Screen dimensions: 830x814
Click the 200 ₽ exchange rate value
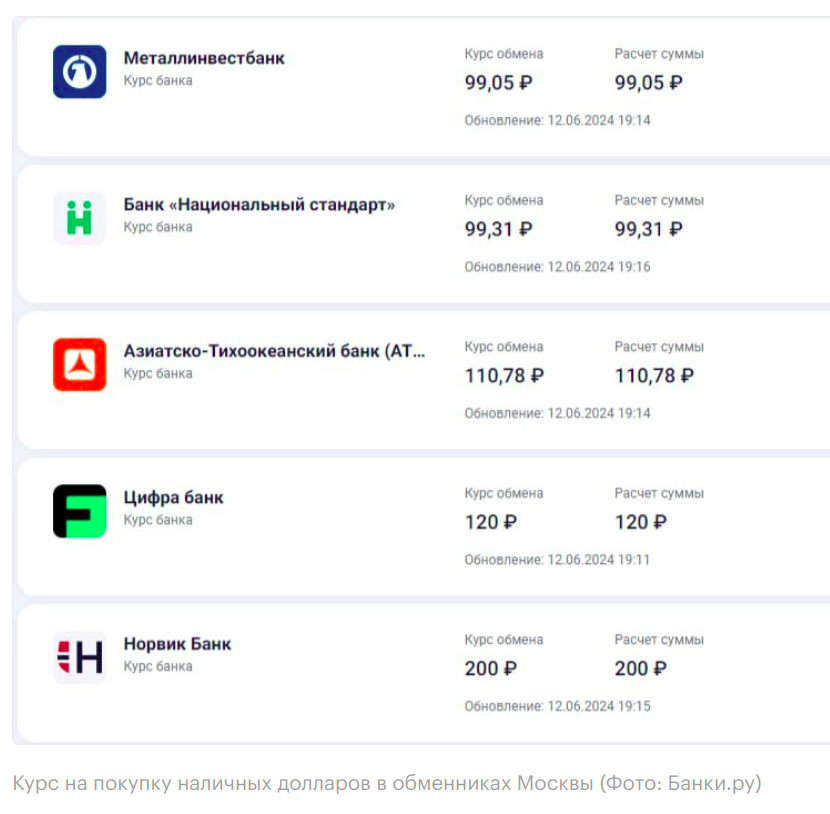click(490, 669)
